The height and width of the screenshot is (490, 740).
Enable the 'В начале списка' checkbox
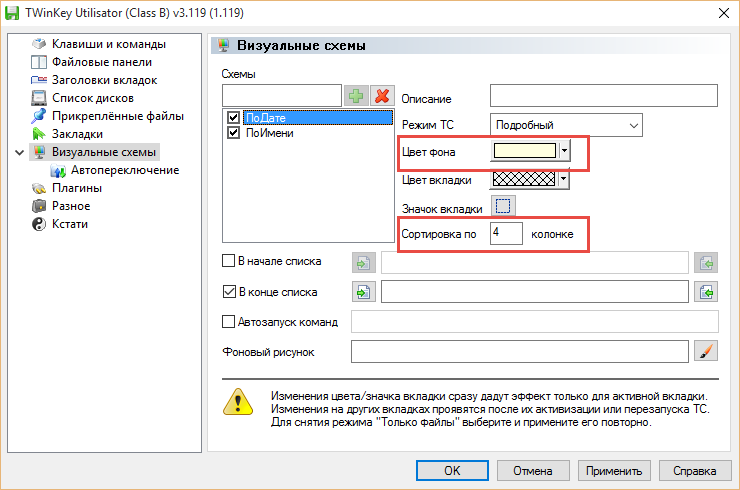[228, 261]
